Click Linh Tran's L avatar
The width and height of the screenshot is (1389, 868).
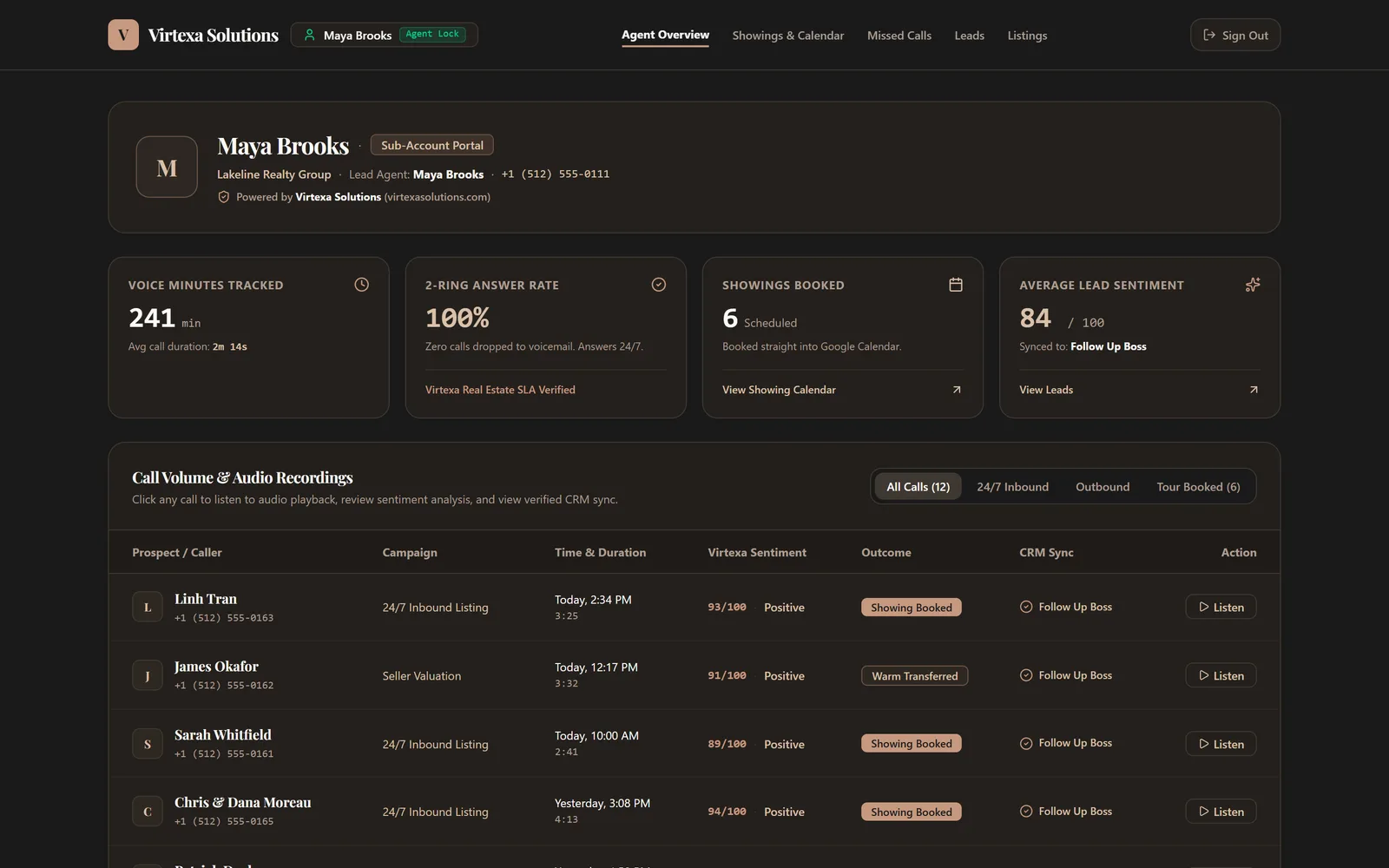(148, 607)
